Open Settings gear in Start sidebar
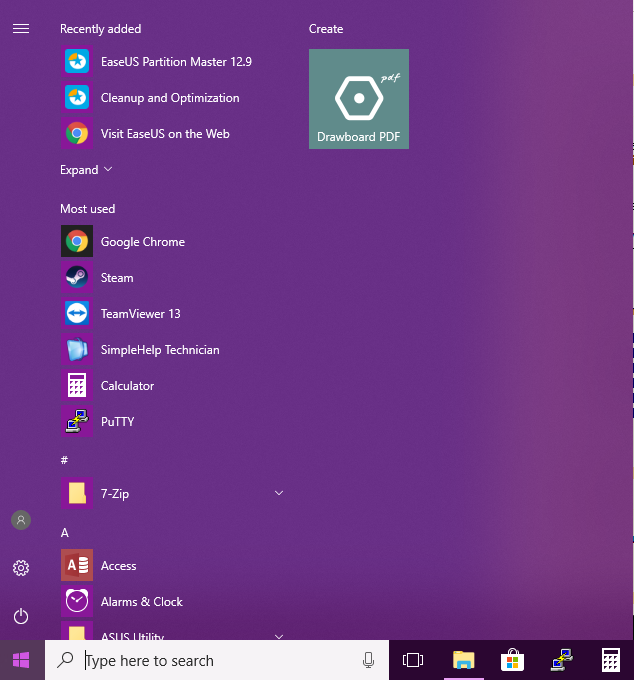Screen dimensions: 634x680 (21, 568)
